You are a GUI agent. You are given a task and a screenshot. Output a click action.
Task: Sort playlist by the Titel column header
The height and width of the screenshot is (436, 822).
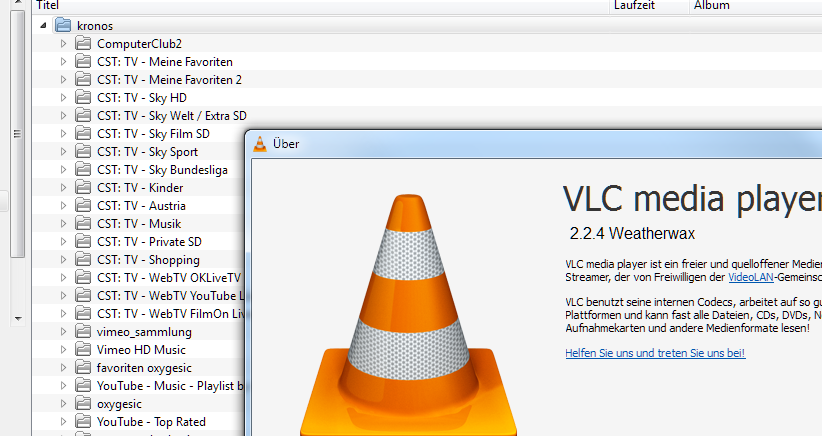tap(300, 5)
